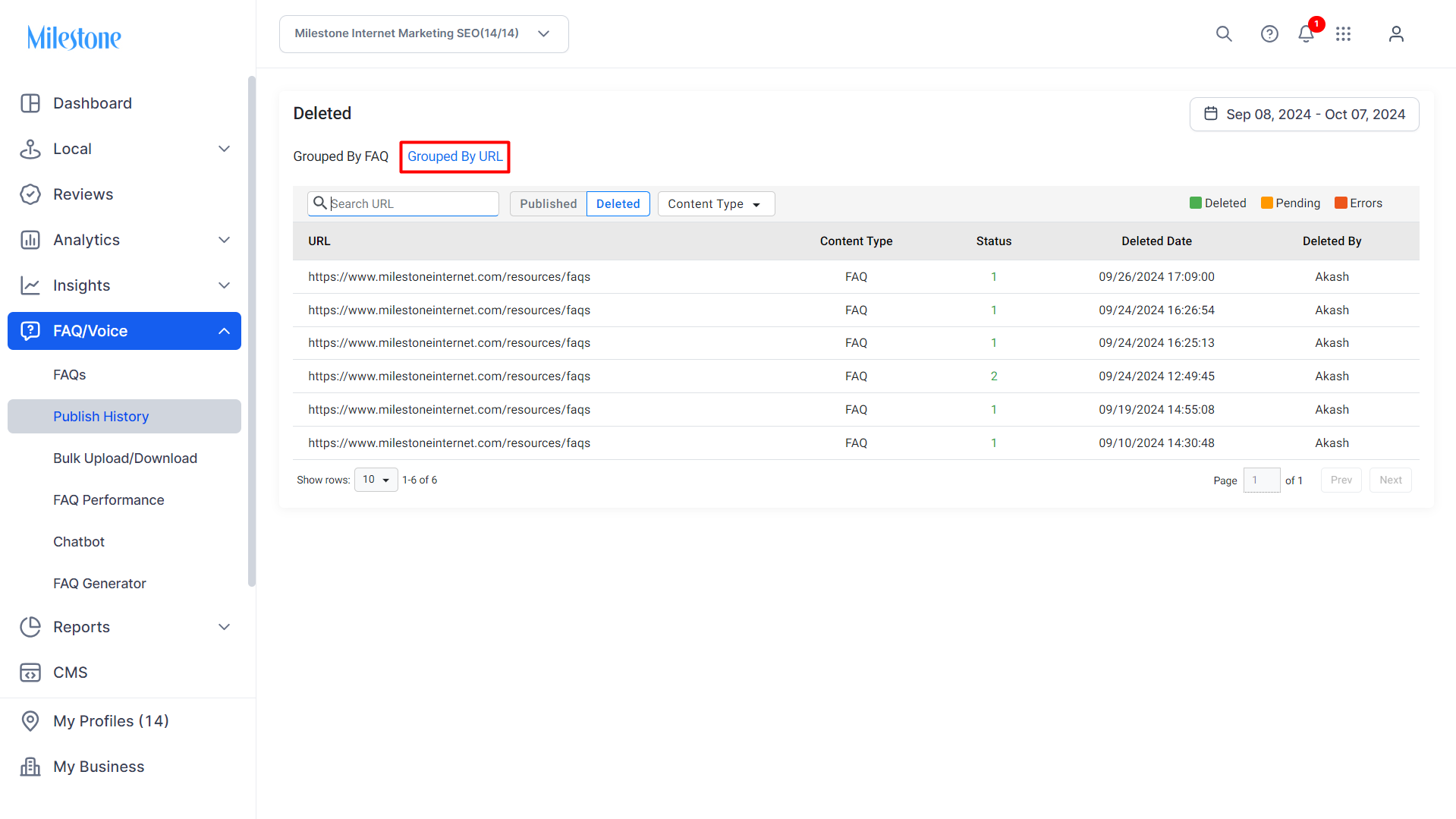Open the Milestone Internet Marketing SEO profile dropdown
The width and height of the screenshot is (1456, 819).
[x=423, y=34]
